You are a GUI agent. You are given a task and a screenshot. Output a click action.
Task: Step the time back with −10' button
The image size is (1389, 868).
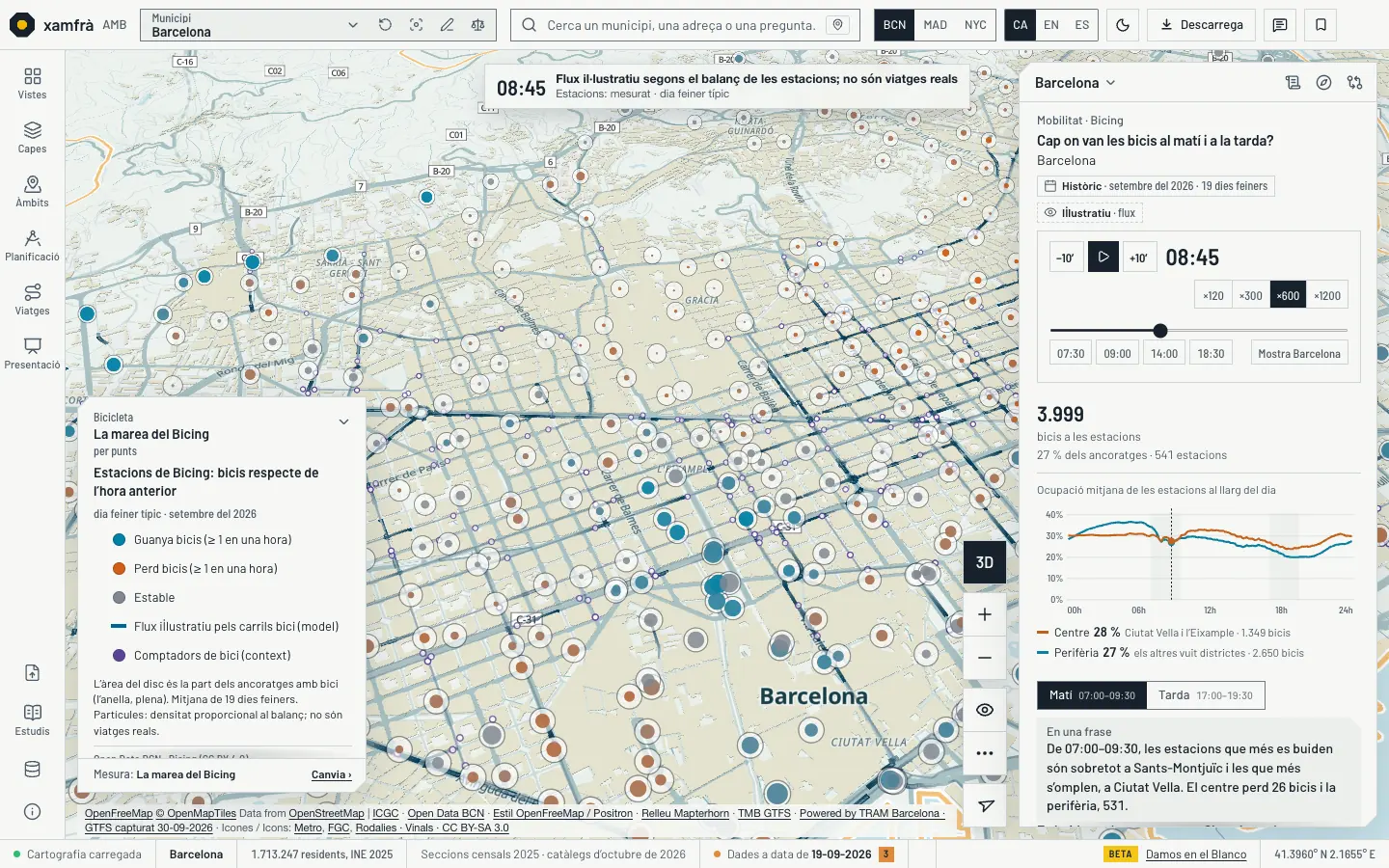coord(1066,258)
